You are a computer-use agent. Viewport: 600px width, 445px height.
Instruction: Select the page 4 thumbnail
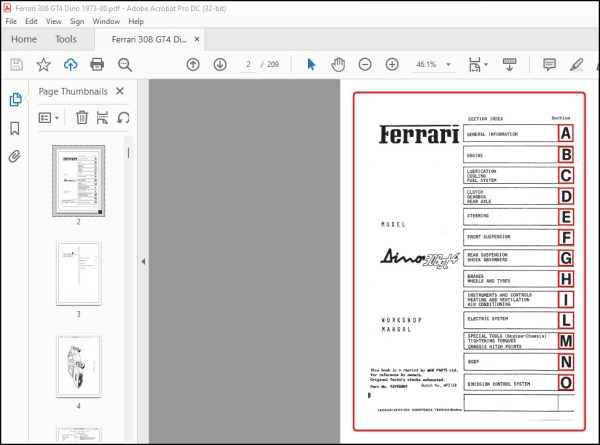click(79, 366)
